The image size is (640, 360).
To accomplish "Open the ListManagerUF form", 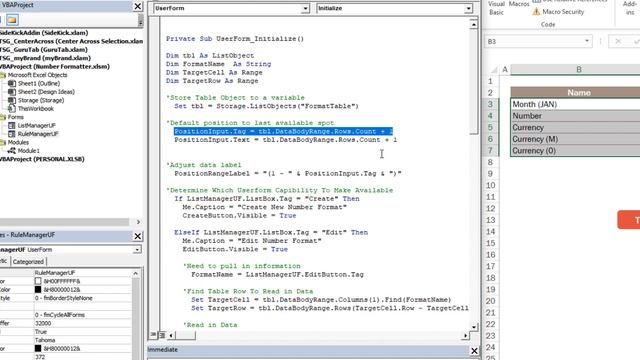I will click(x=36, y=125).
